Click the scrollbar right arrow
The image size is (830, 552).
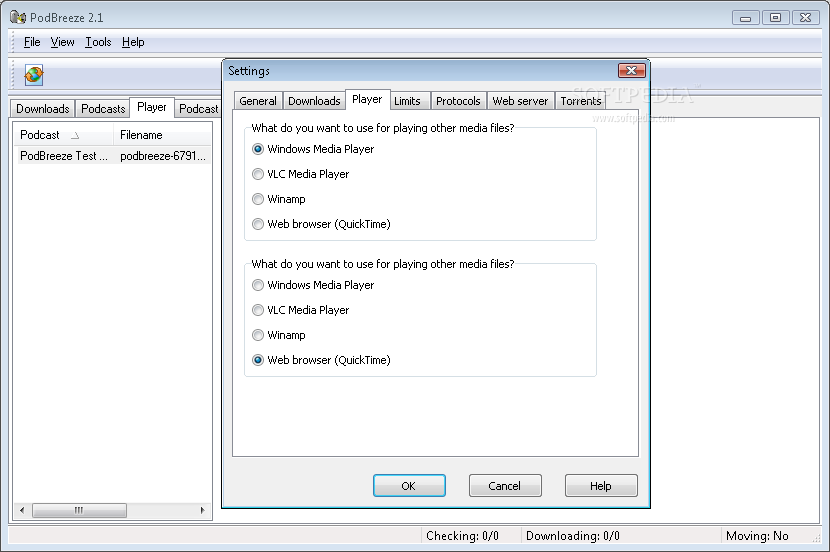(x=202, y=510)
